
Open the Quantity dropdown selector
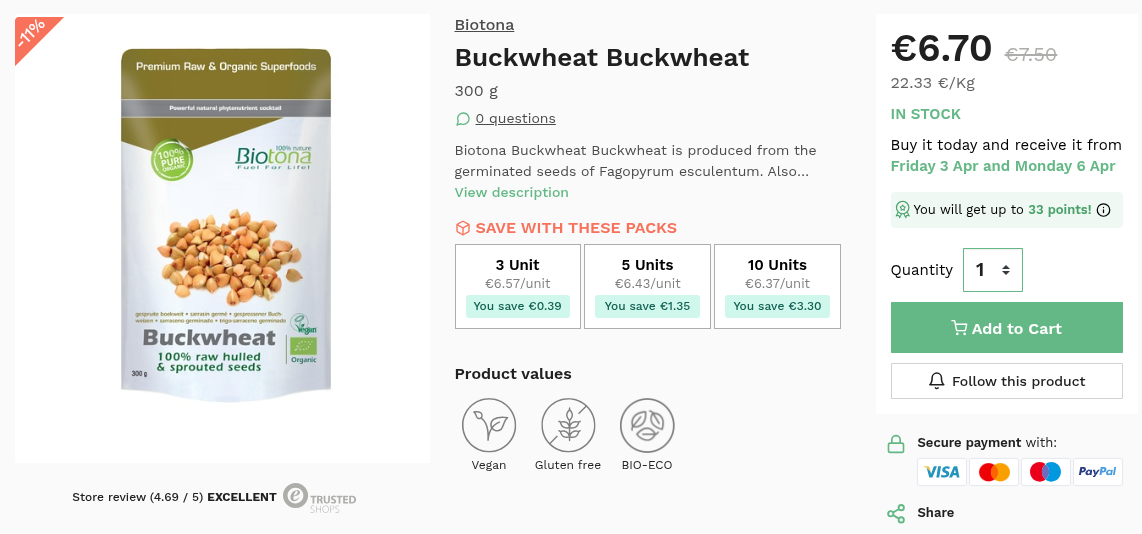pos(992,270)
